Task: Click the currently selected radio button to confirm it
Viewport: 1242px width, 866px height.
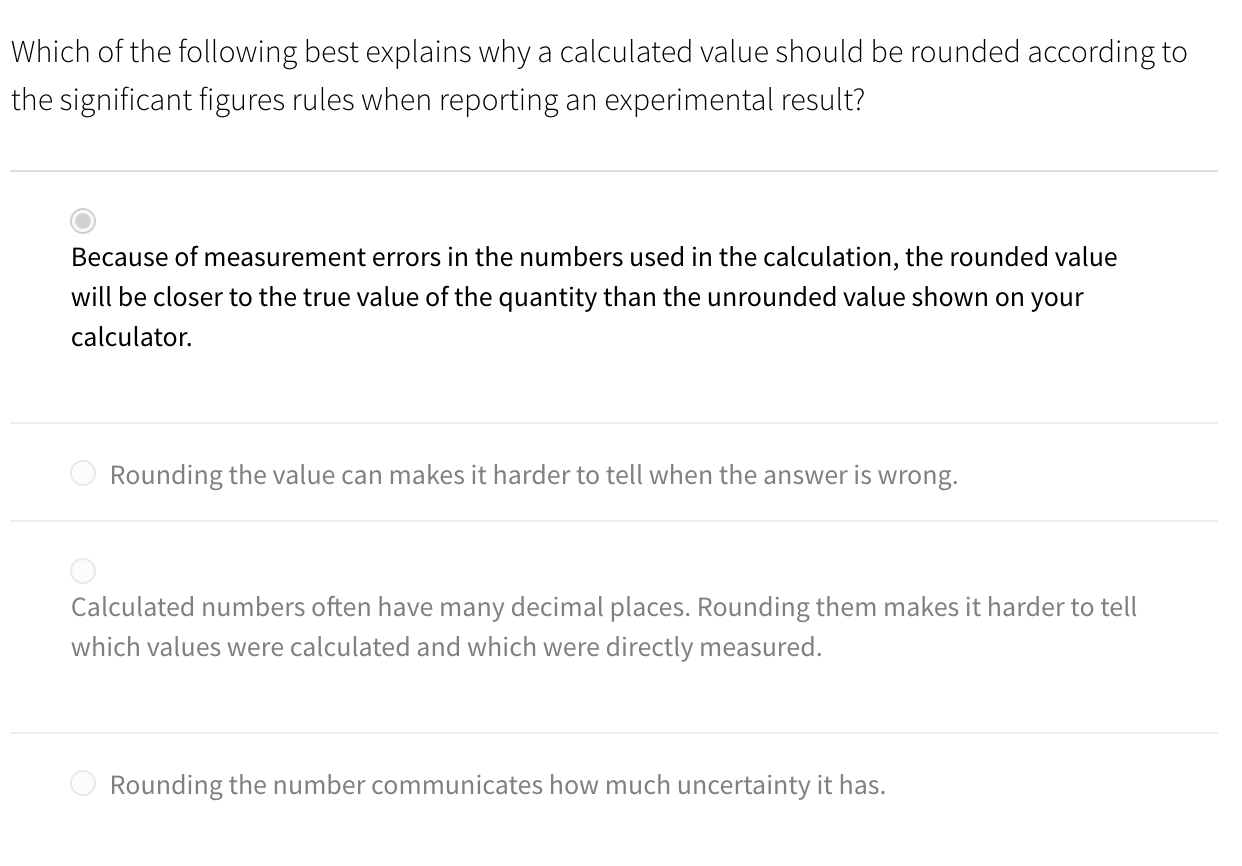Action: (82, 219)
